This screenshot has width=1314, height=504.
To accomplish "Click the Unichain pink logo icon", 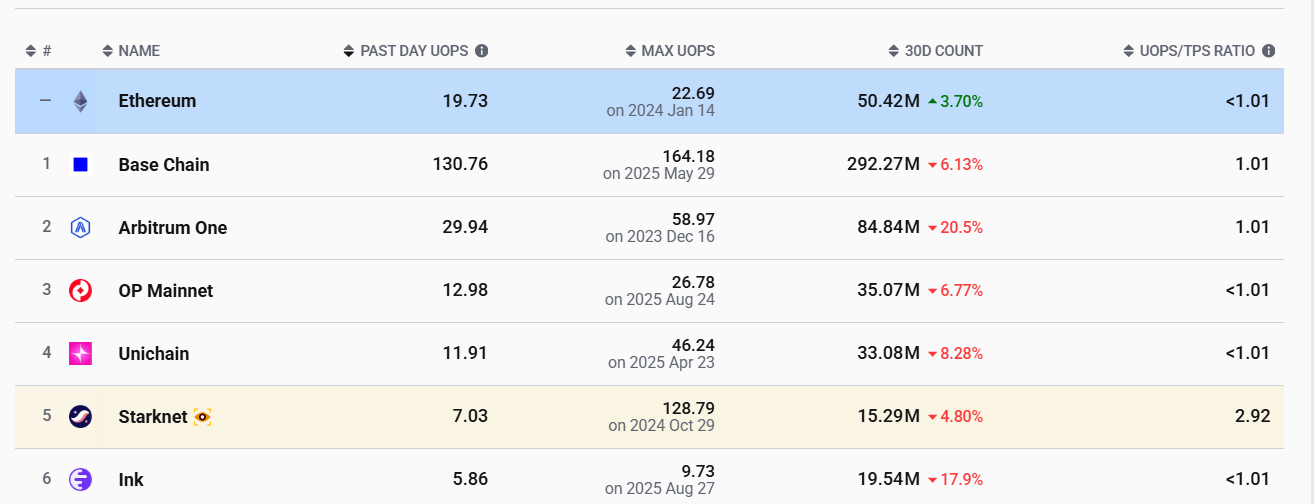I will [81, 353].
